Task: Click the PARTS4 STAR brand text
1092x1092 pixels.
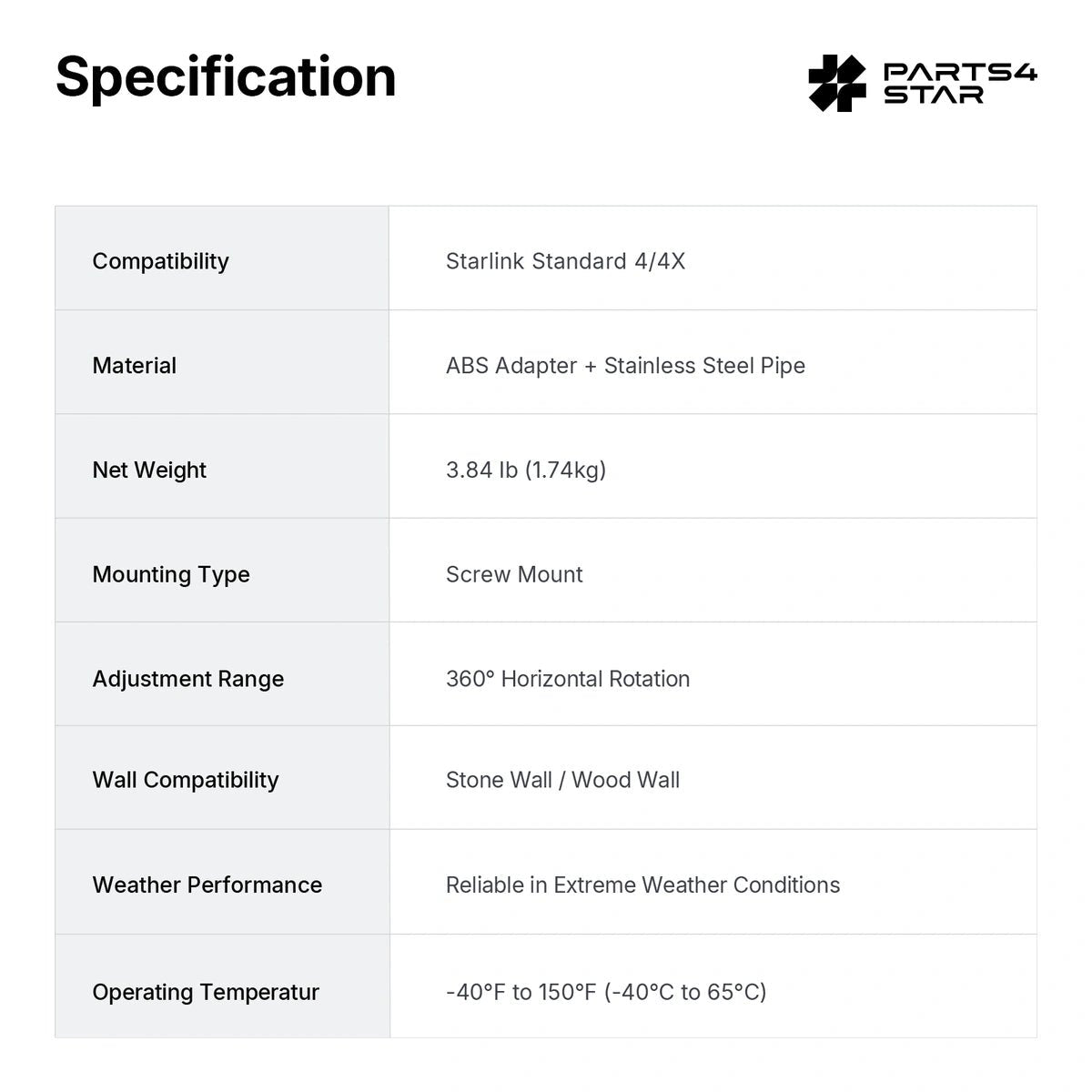Action: click(960, 84)
